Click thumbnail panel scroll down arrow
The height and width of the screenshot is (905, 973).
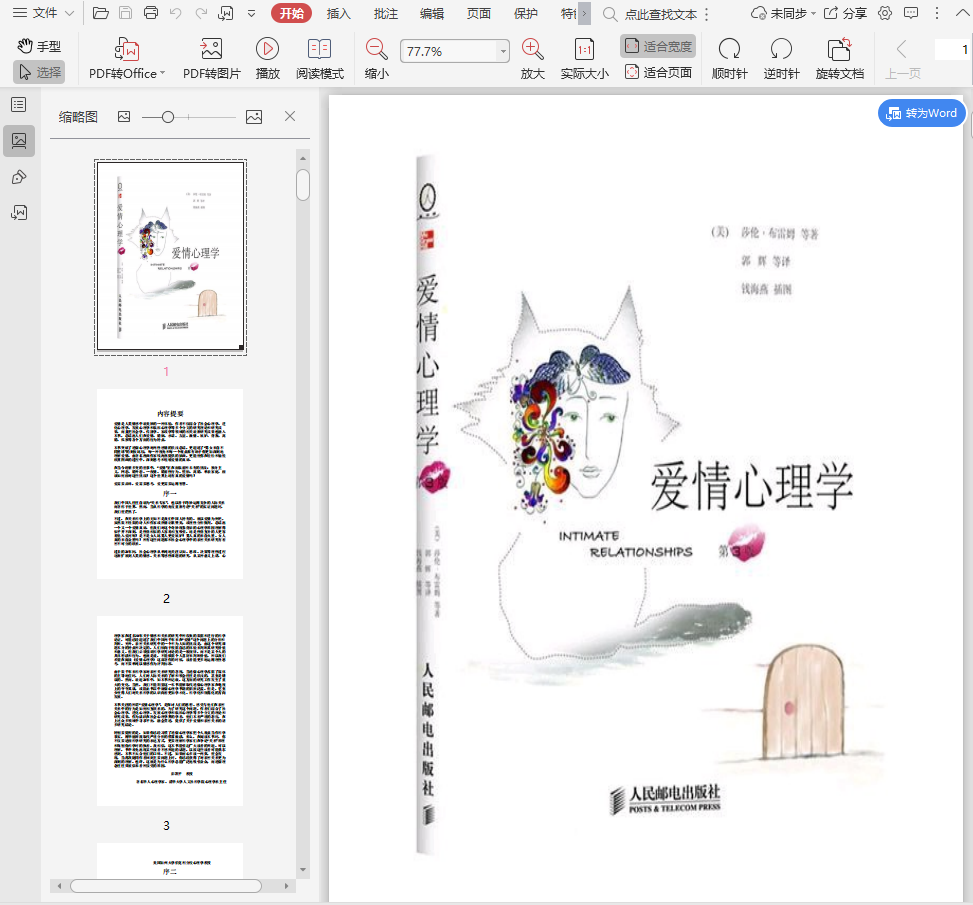pos(303,870)
